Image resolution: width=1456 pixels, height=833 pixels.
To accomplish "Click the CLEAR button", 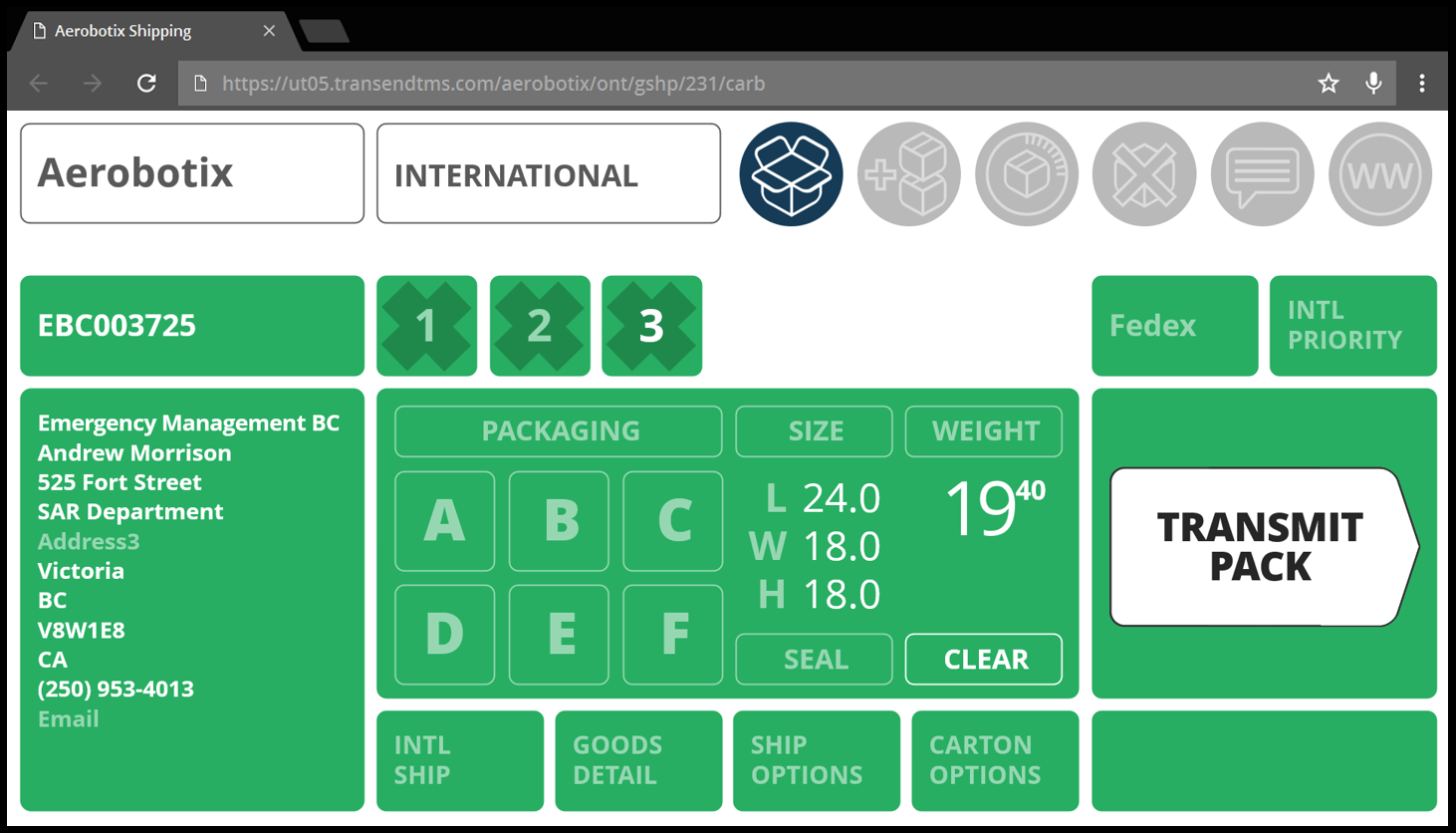I will tap(983, 659).
